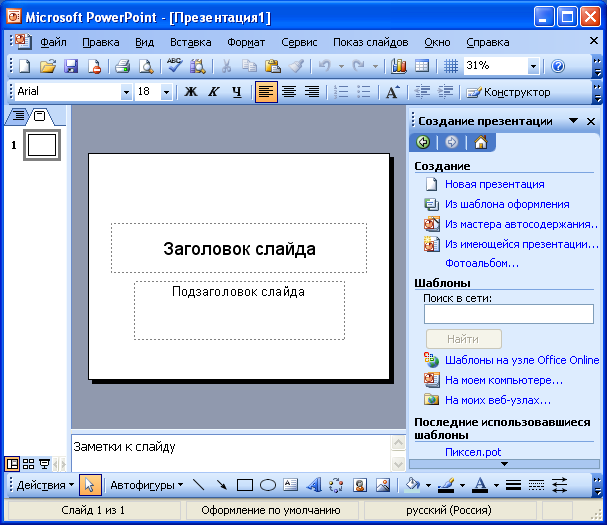607x525 pixels.
Task: Insert a diagram or organization chart
Action: (336, 485)
